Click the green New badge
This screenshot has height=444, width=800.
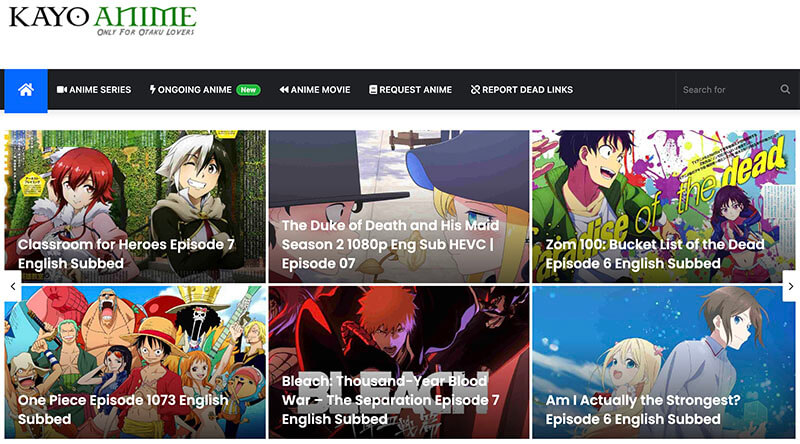pyautogui.click(x=248, y=90)
